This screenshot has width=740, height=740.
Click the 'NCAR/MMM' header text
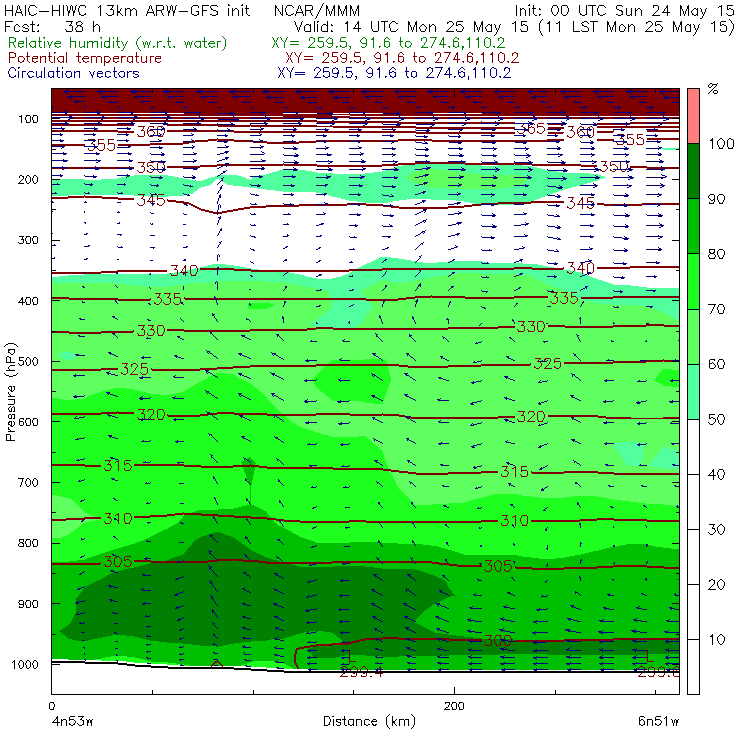pos(317,10)
